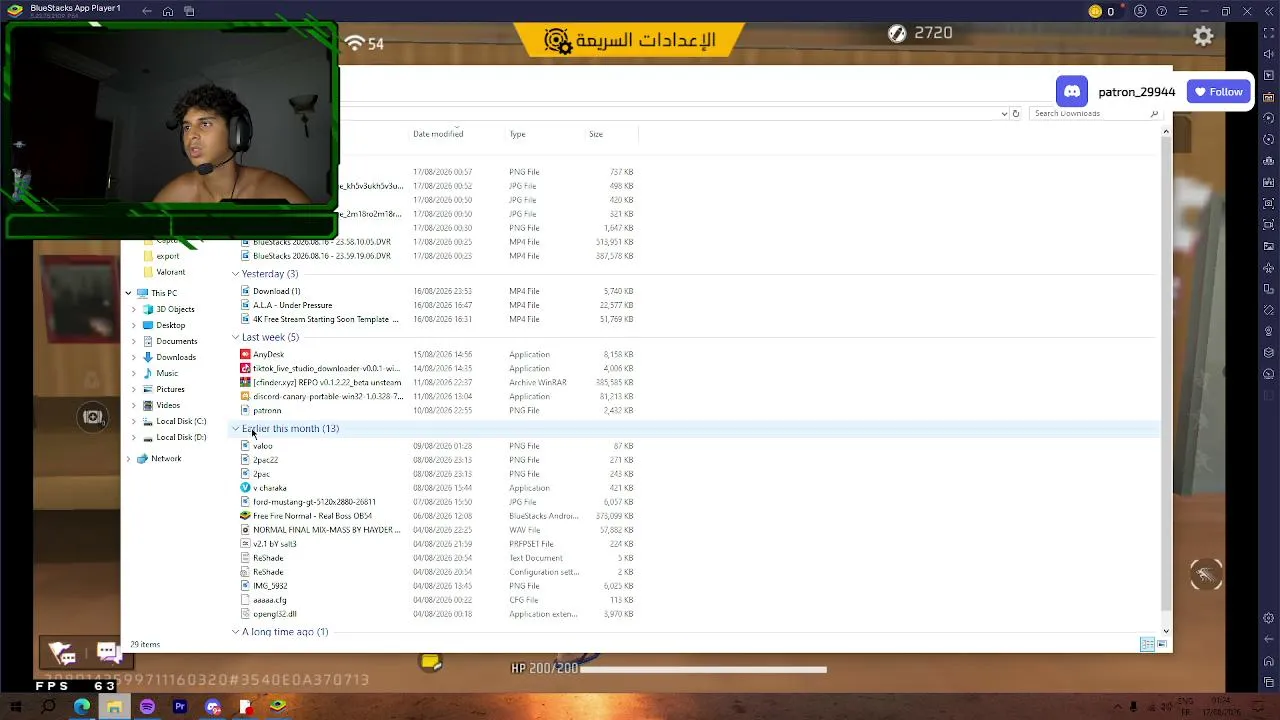Open the AnyDesk application file icon
The image size is (1280, 720).
(x=246, y=354)
